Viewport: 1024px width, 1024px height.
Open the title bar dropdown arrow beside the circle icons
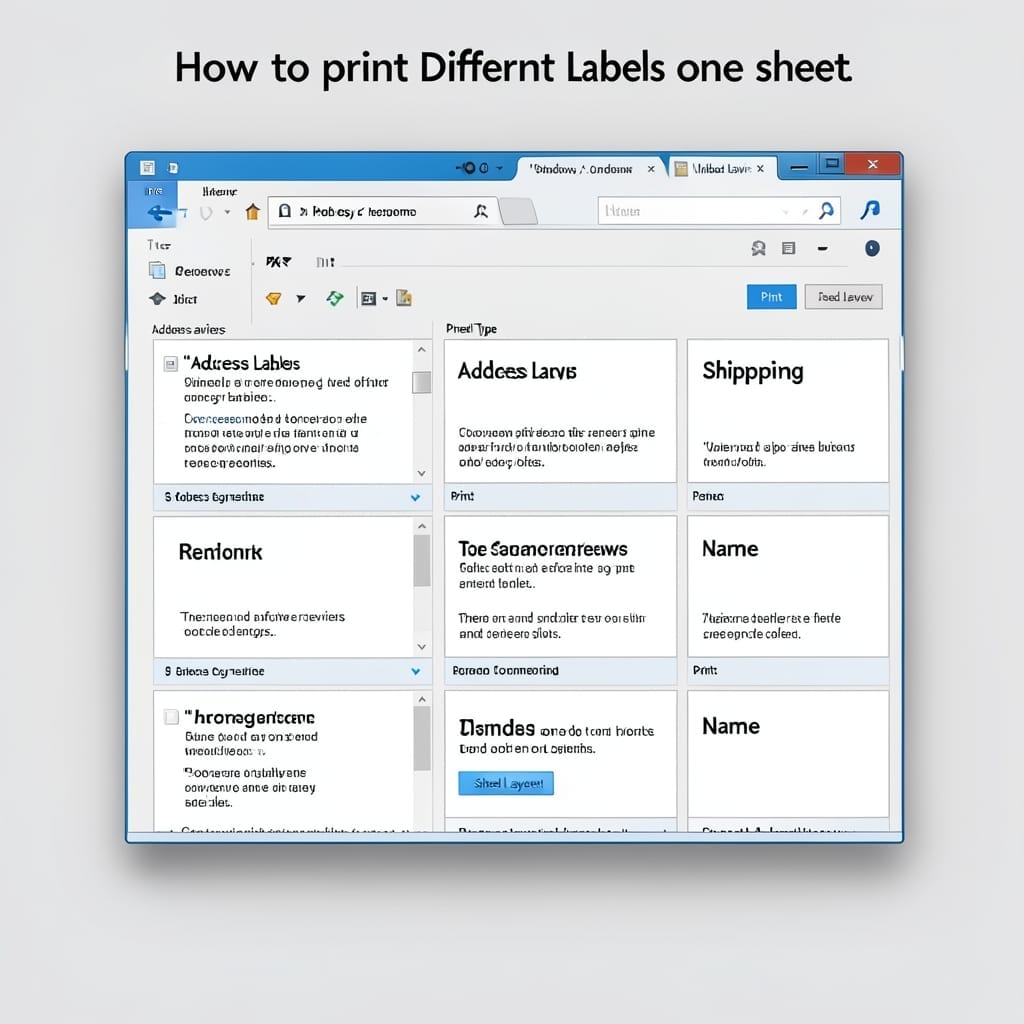coord(500,168)
